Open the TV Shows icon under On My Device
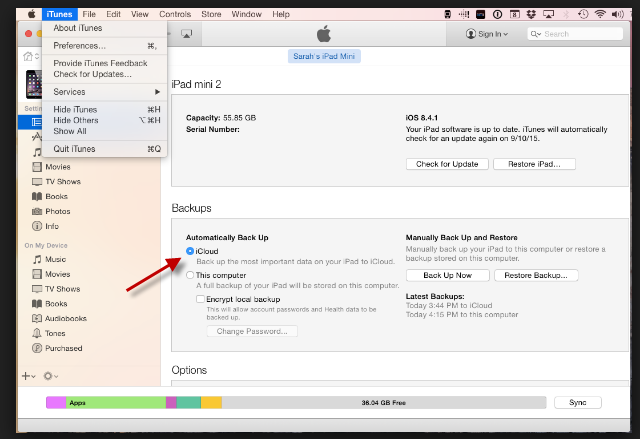640x439 pixels. (37, 289)
